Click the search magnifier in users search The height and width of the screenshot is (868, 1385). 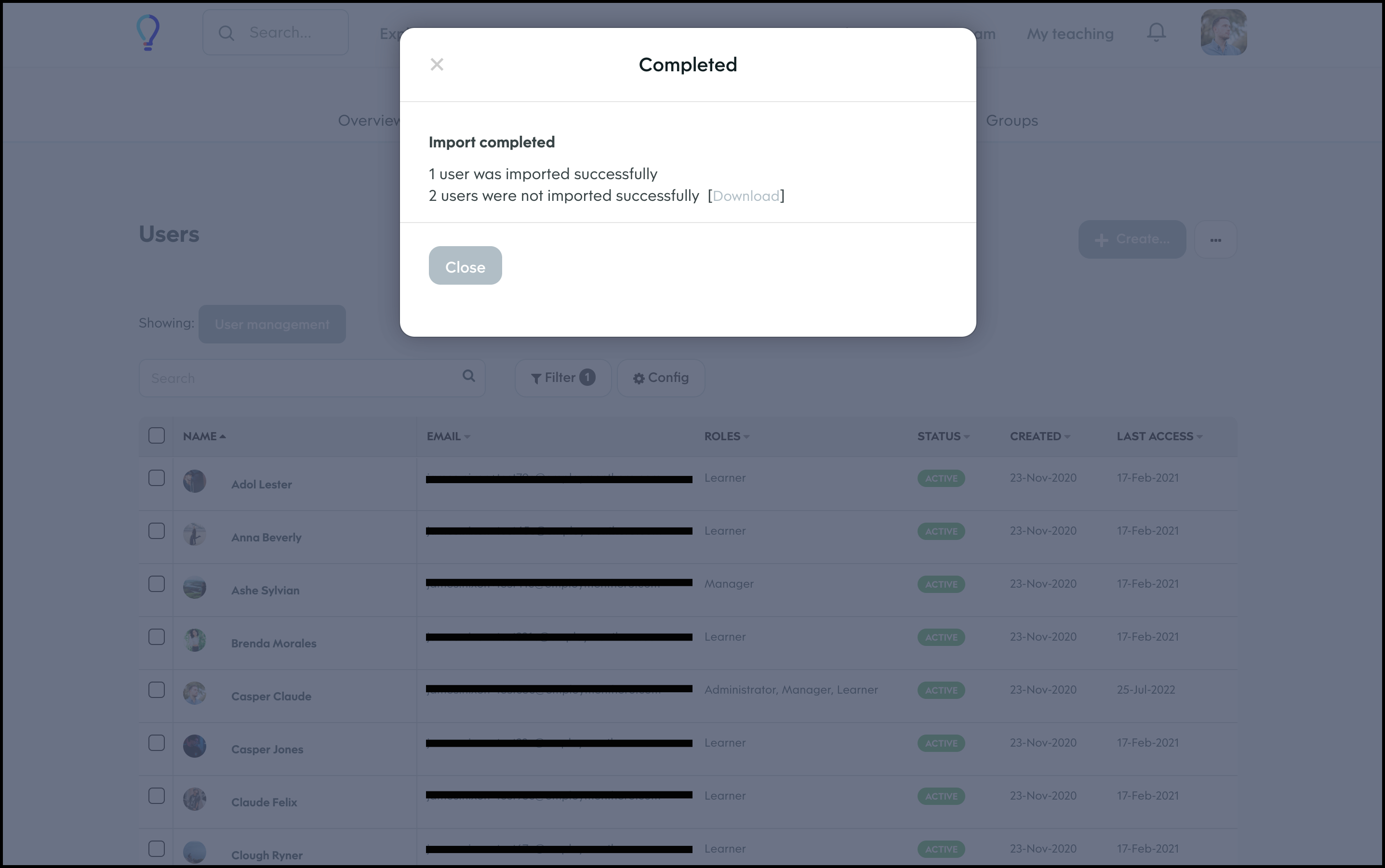coord(468,375)
